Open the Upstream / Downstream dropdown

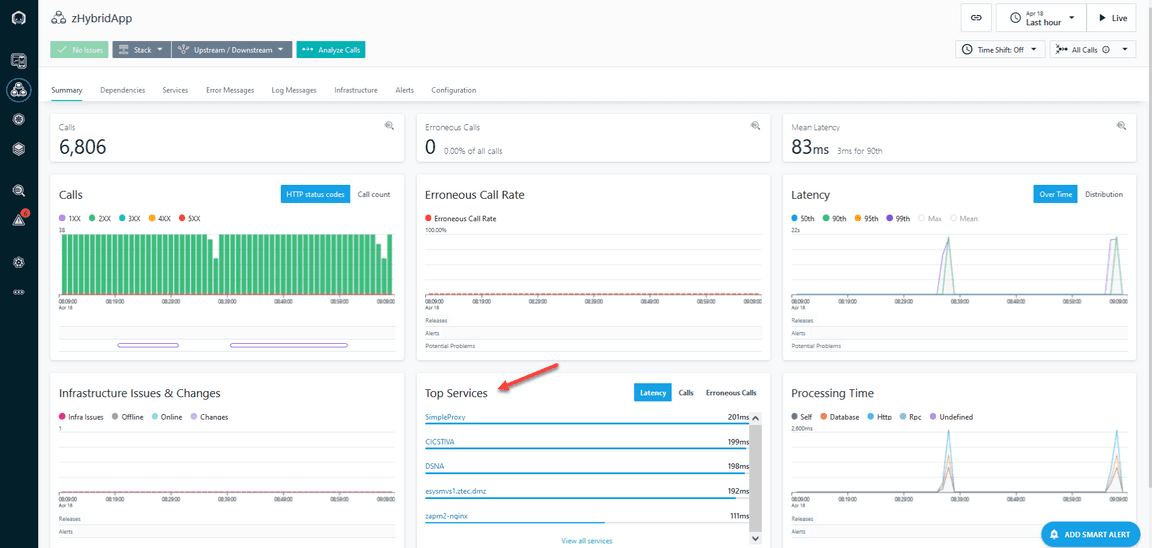231,49
